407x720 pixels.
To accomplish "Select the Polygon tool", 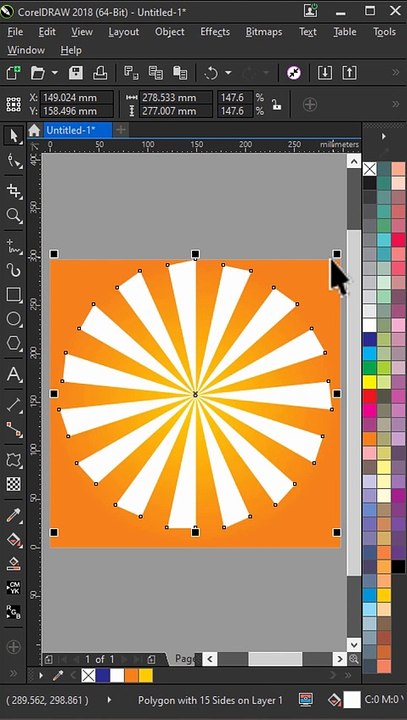I will click(x=13, y=343).
